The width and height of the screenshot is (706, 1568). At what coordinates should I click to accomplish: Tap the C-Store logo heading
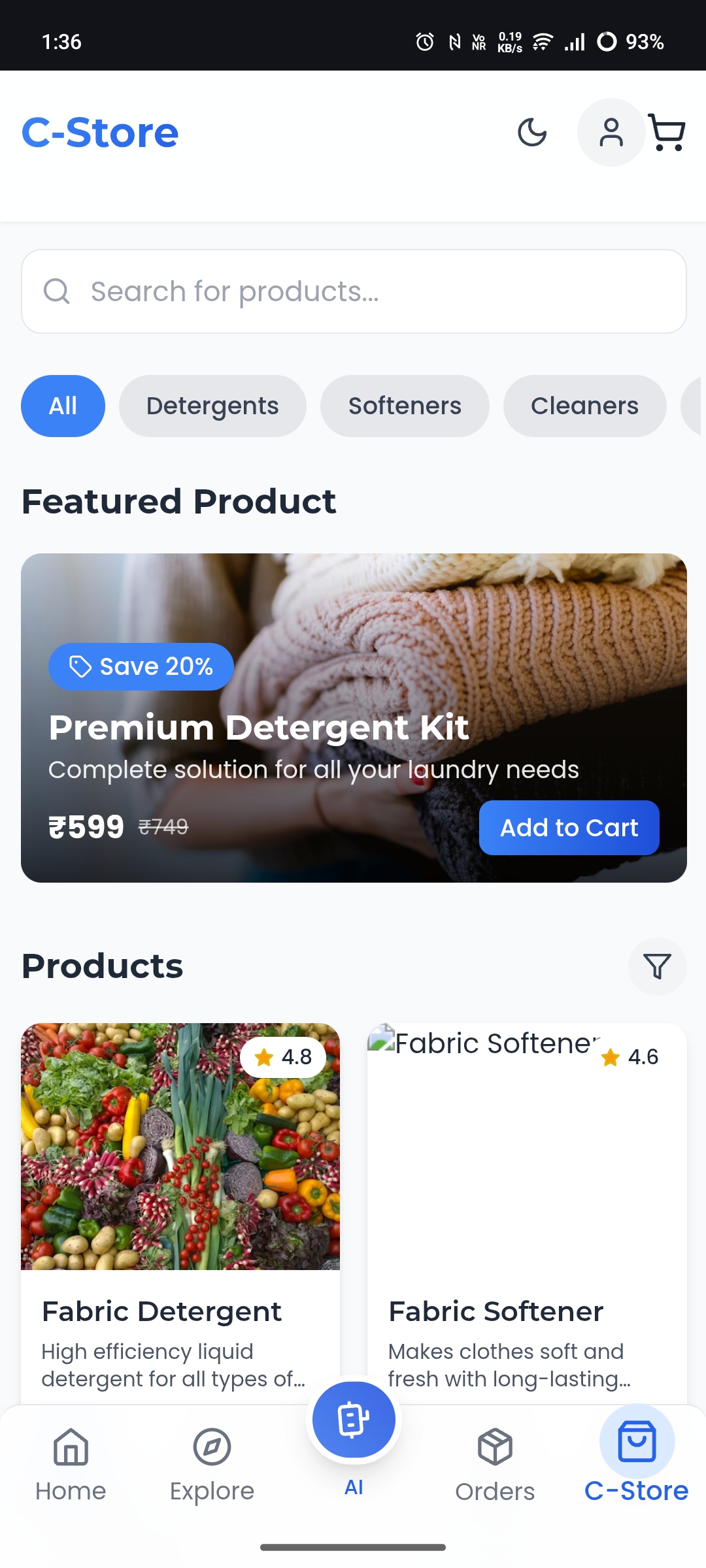click(x=100, y=133)
